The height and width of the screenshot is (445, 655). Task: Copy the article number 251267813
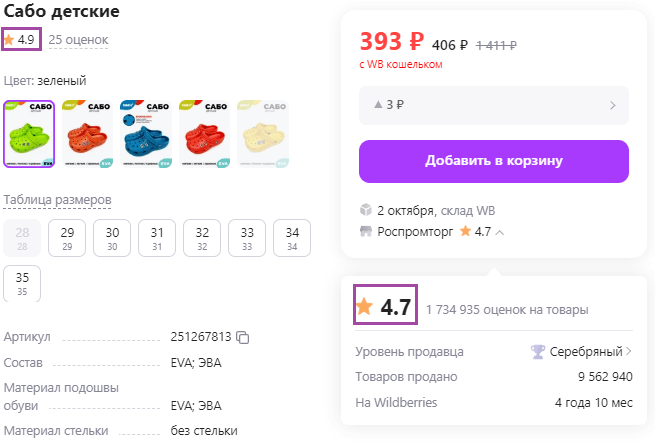click(243, 337)
